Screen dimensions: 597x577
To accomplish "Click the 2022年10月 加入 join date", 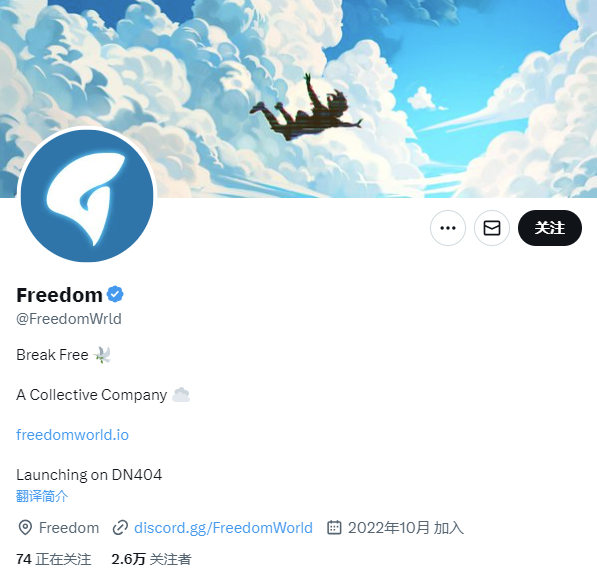I will (405, 528).
